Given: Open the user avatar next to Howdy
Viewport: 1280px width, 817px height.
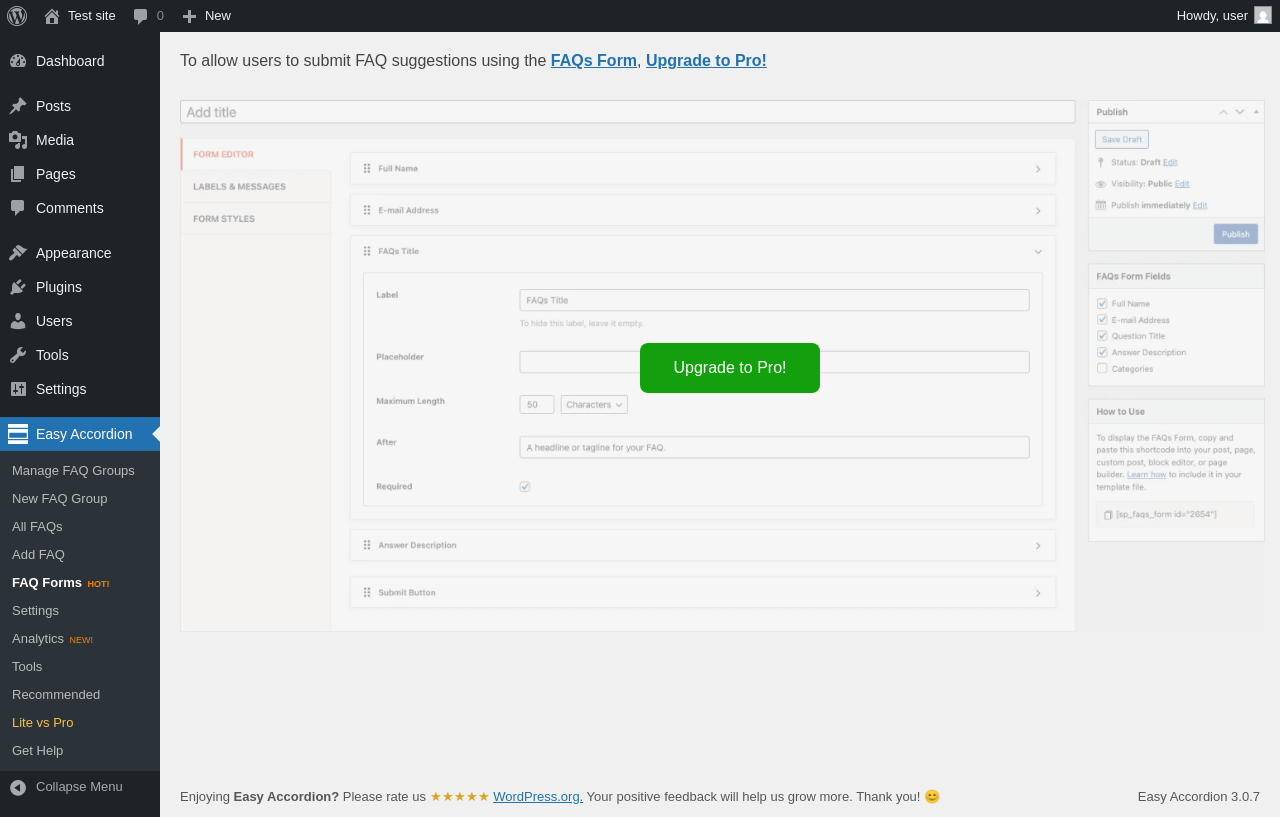Looking at the screenshot, I should pyautogui.click(x=1263, y=15).
